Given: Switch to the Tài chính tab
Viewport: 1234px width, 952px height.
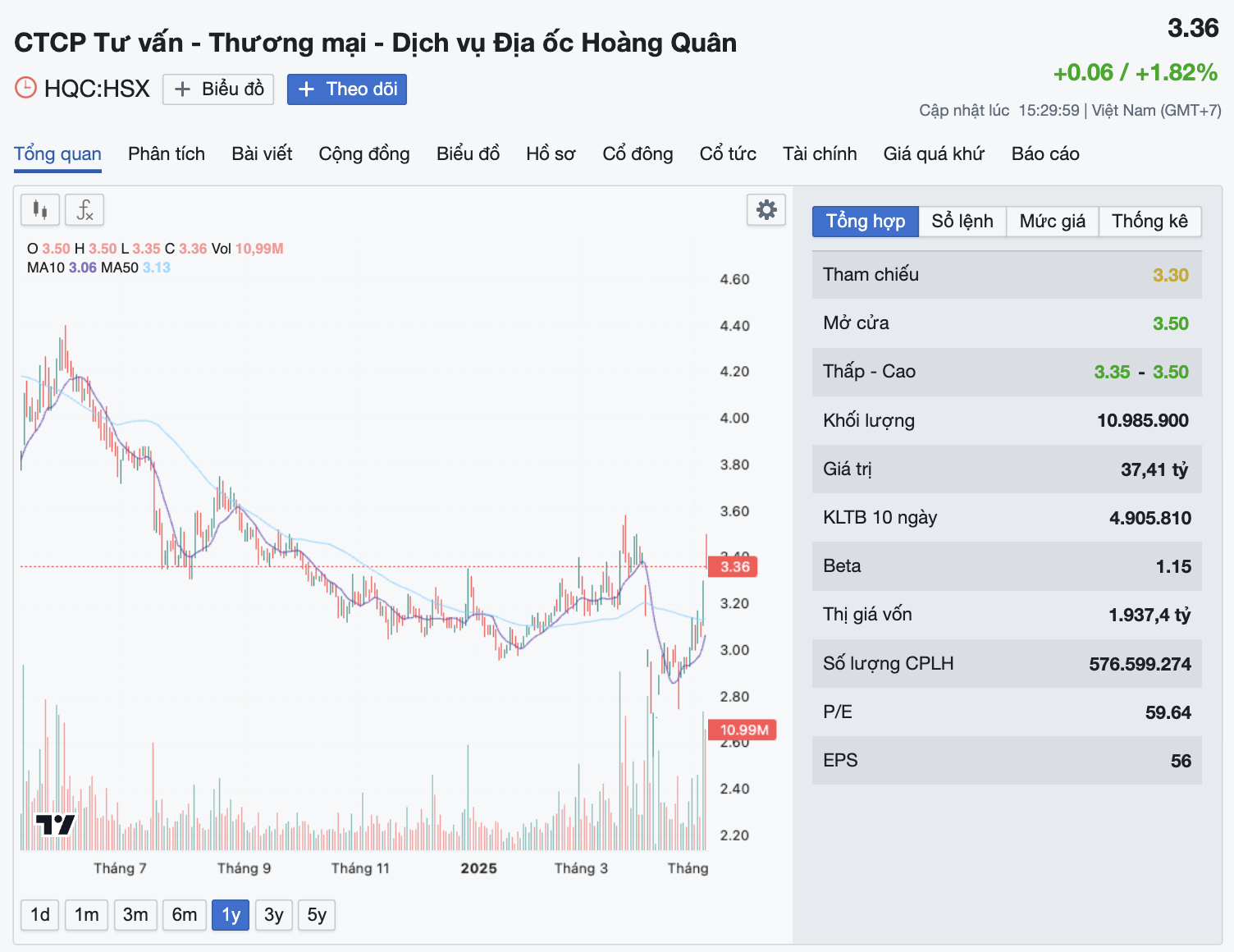Looking at the screenshot, I should [820, 154].
